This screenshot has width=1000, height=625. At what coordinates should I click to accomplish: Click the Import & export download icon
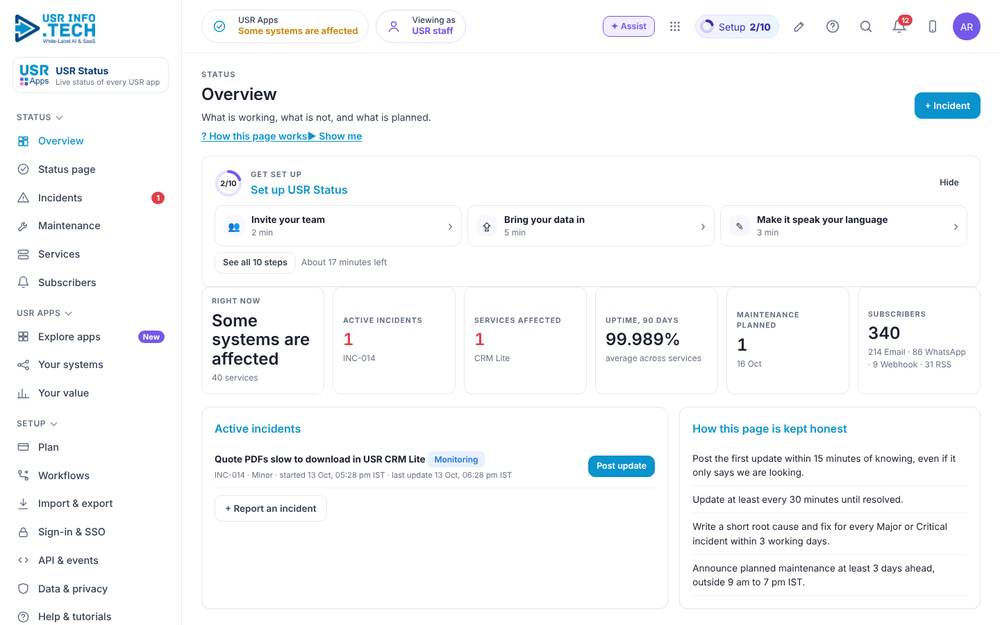23,503
